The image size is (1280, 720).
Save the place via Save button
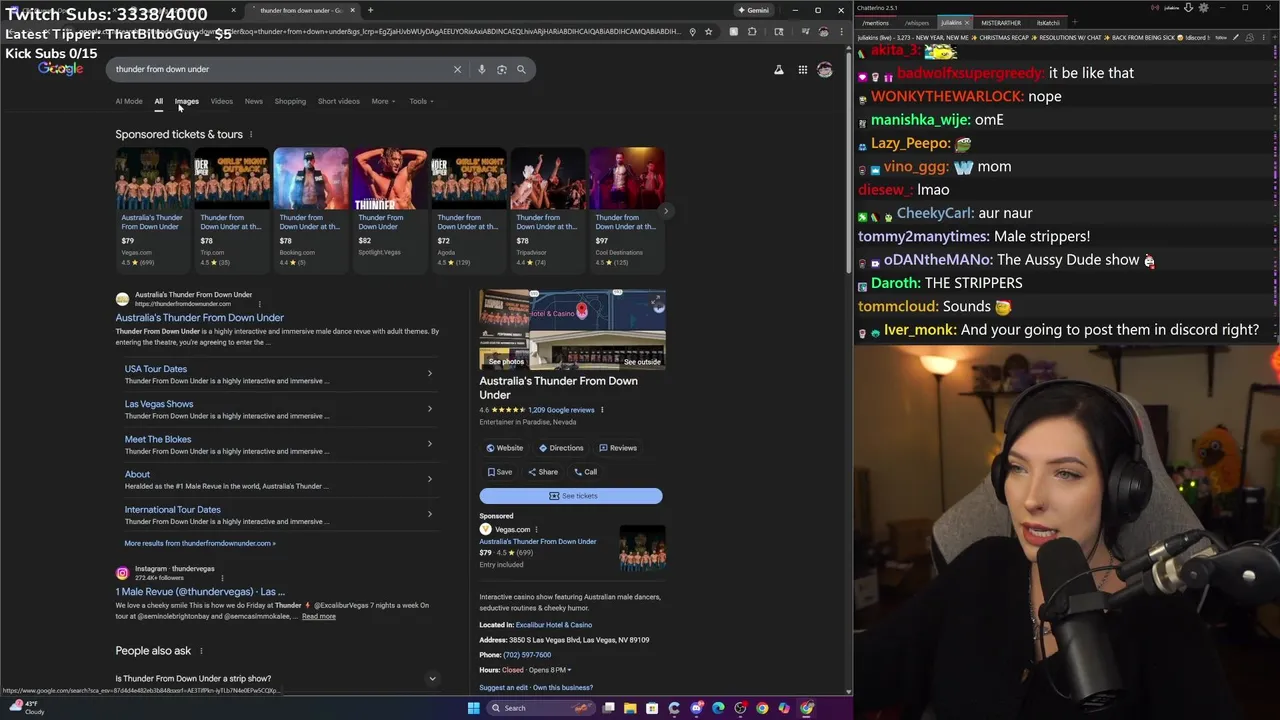pos(500,472)
